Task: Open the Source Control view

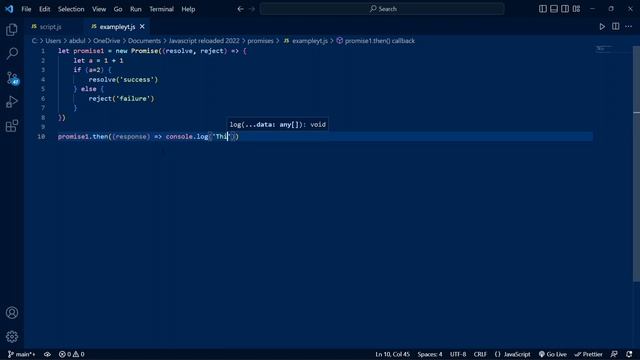Action: point(12,78)
